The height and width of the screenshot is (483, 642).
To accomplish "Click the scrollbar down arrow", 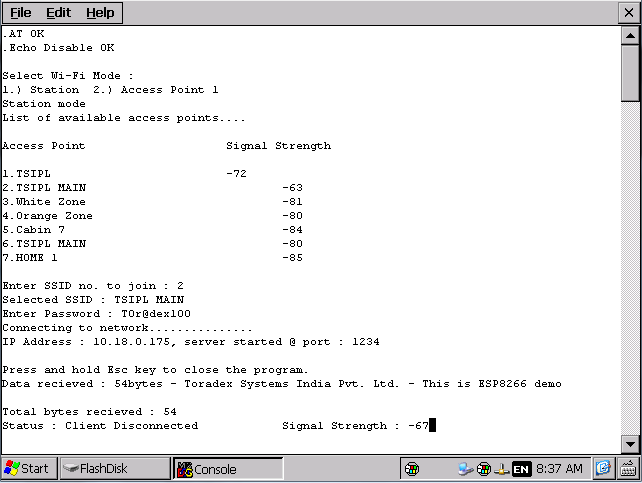I will click(x=630, y=443).
